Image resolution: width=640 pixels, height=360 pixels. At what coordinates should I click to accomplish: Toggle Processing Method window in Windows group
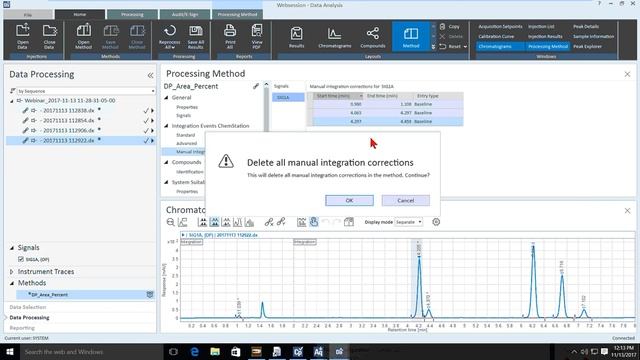pyautogui.click(x=548, y=47)
